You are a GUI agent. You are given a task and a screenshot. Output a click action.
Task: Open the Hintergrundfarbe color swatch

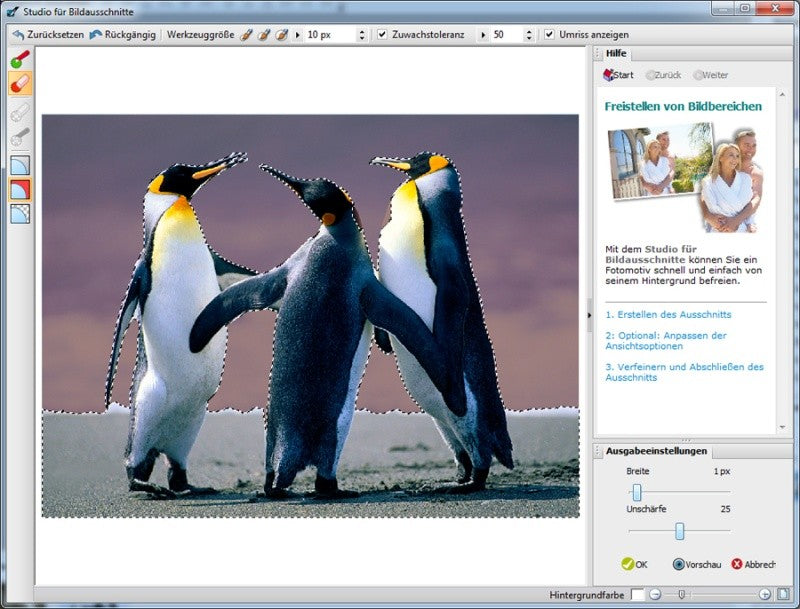point(637,595)
